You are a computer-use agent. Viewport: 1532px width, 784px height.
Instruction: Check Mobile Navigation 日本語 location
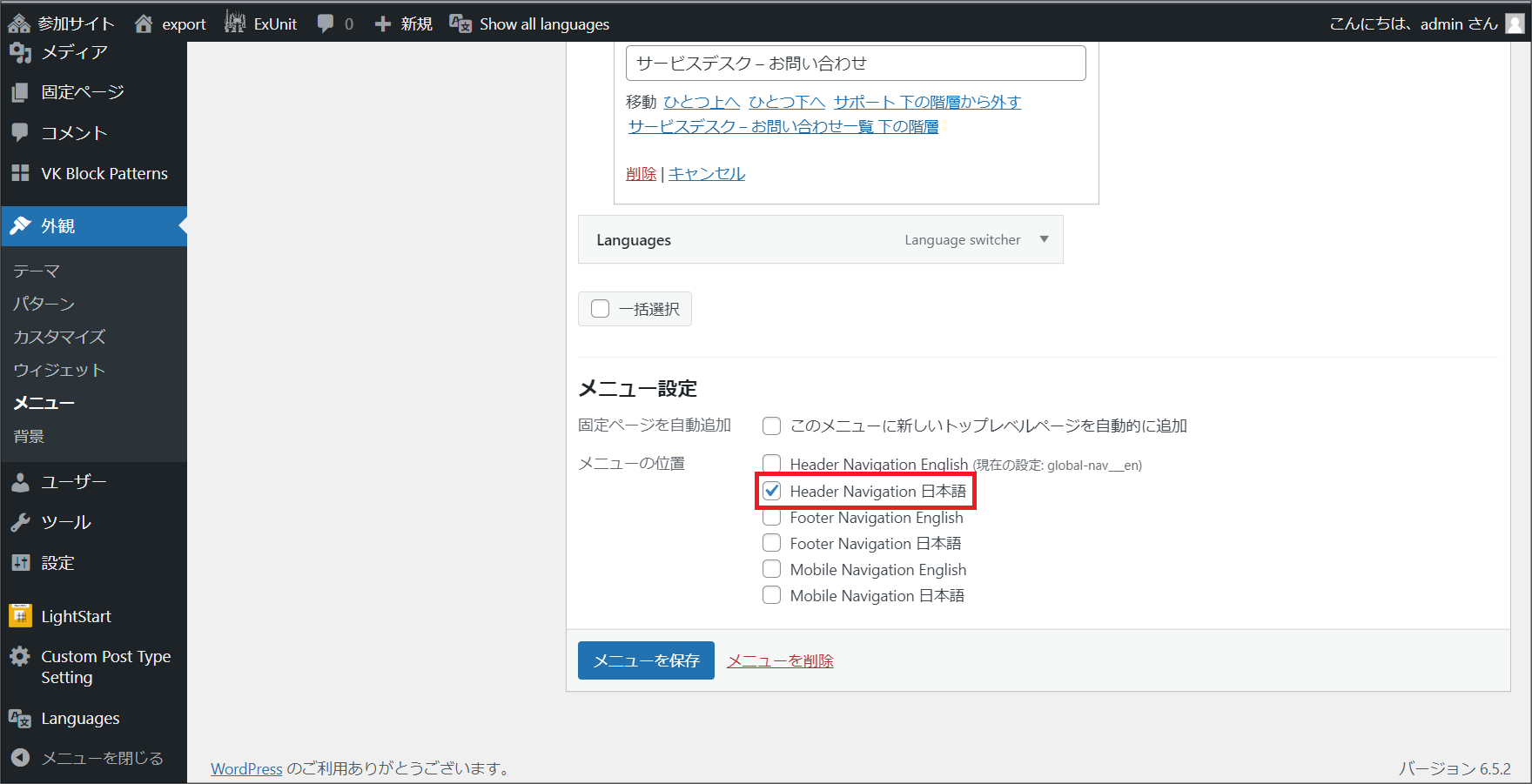click(771, 595)
